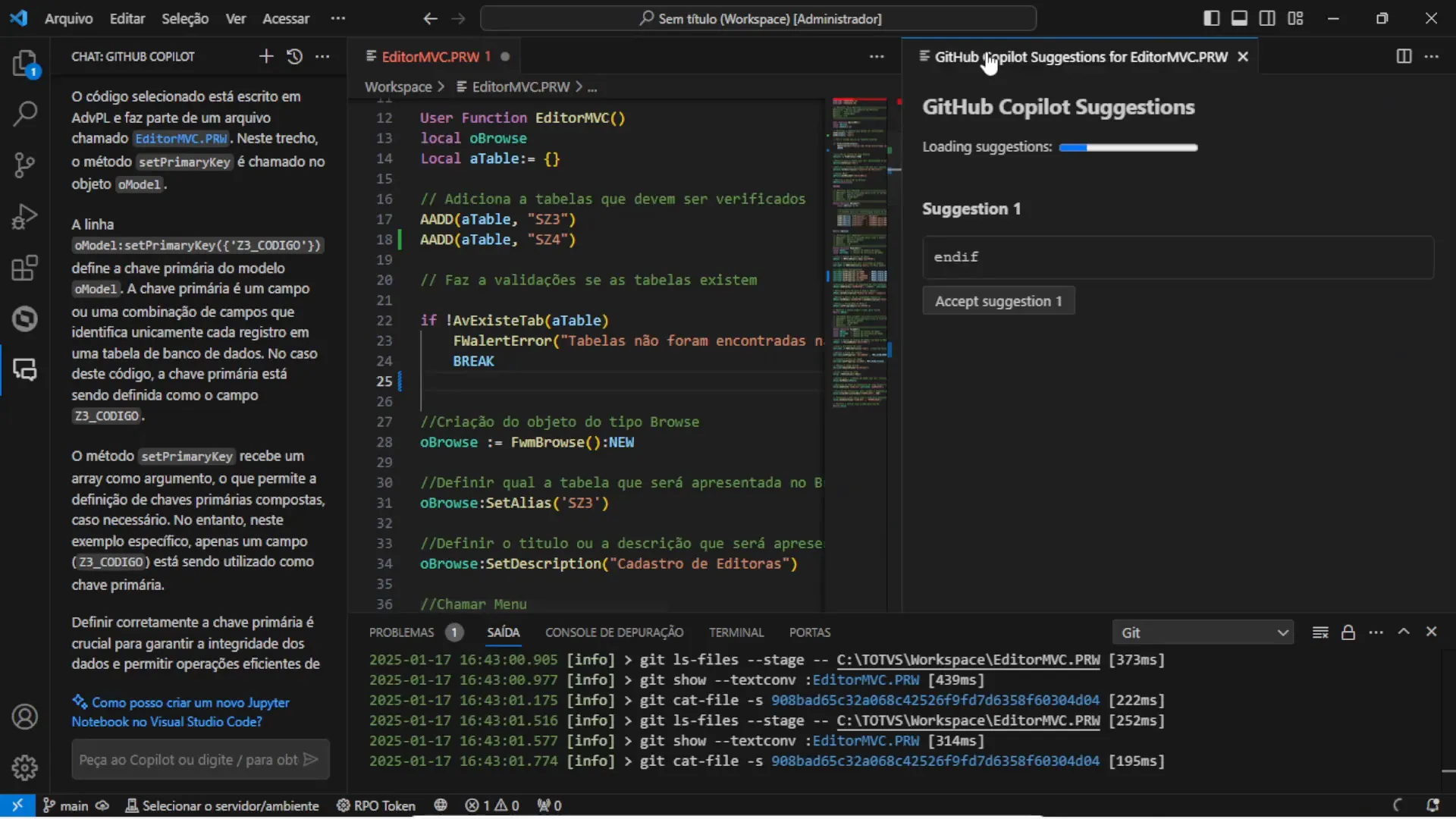The image size is (1456, 819).
Task: Close the bottom panel
Action: coord(1431,632)
